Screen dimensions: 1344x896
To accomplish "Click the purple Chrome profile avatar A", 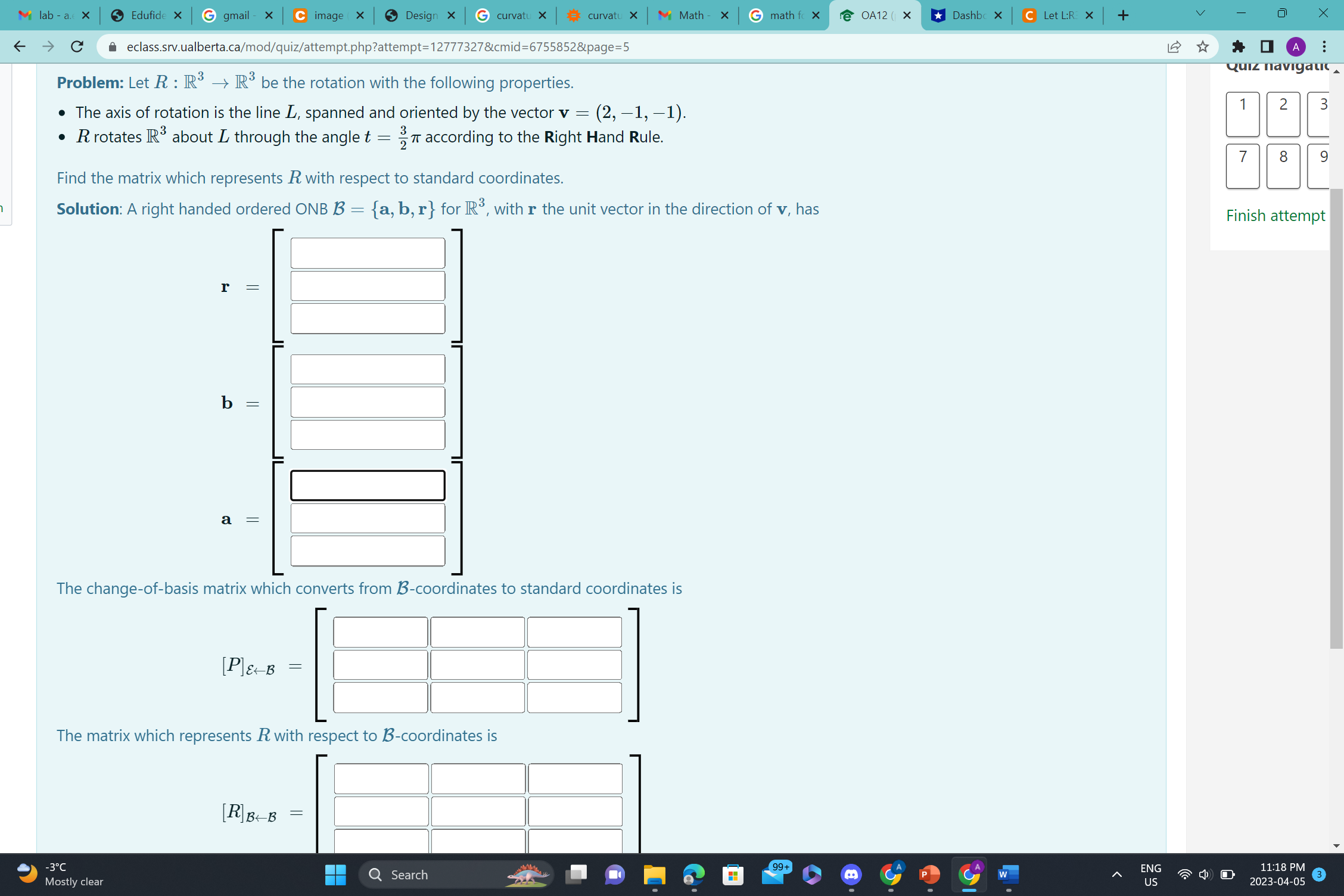I will coord(1296,46).
